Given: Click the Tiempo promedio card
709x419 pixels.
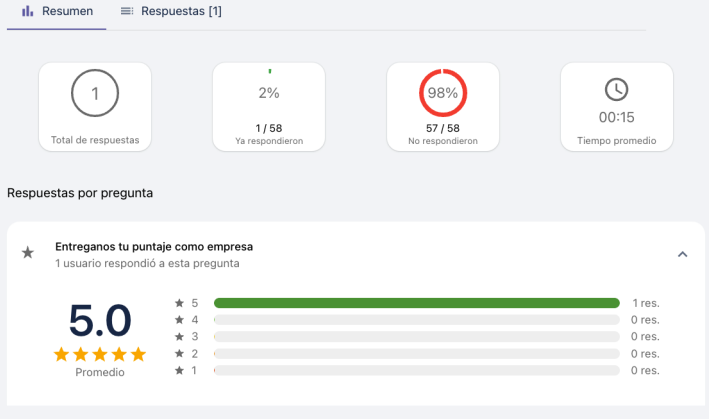Looking at the screenshot, I should click(x=617, y=106).
